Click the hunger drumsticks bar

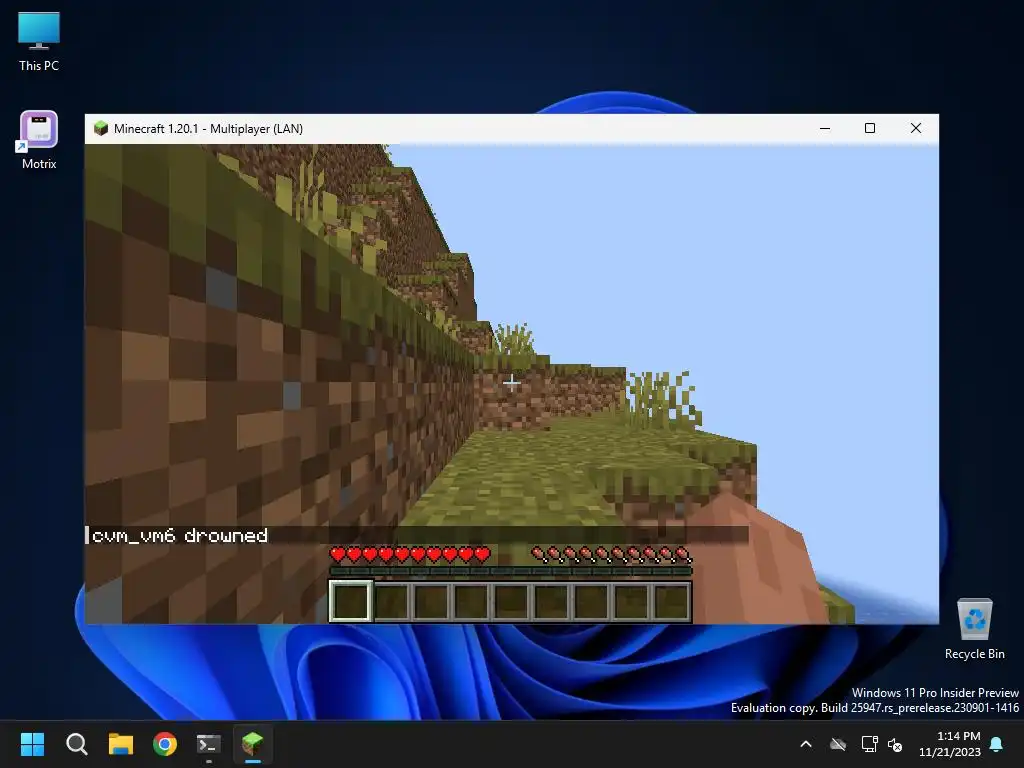[x=611, y=555]
